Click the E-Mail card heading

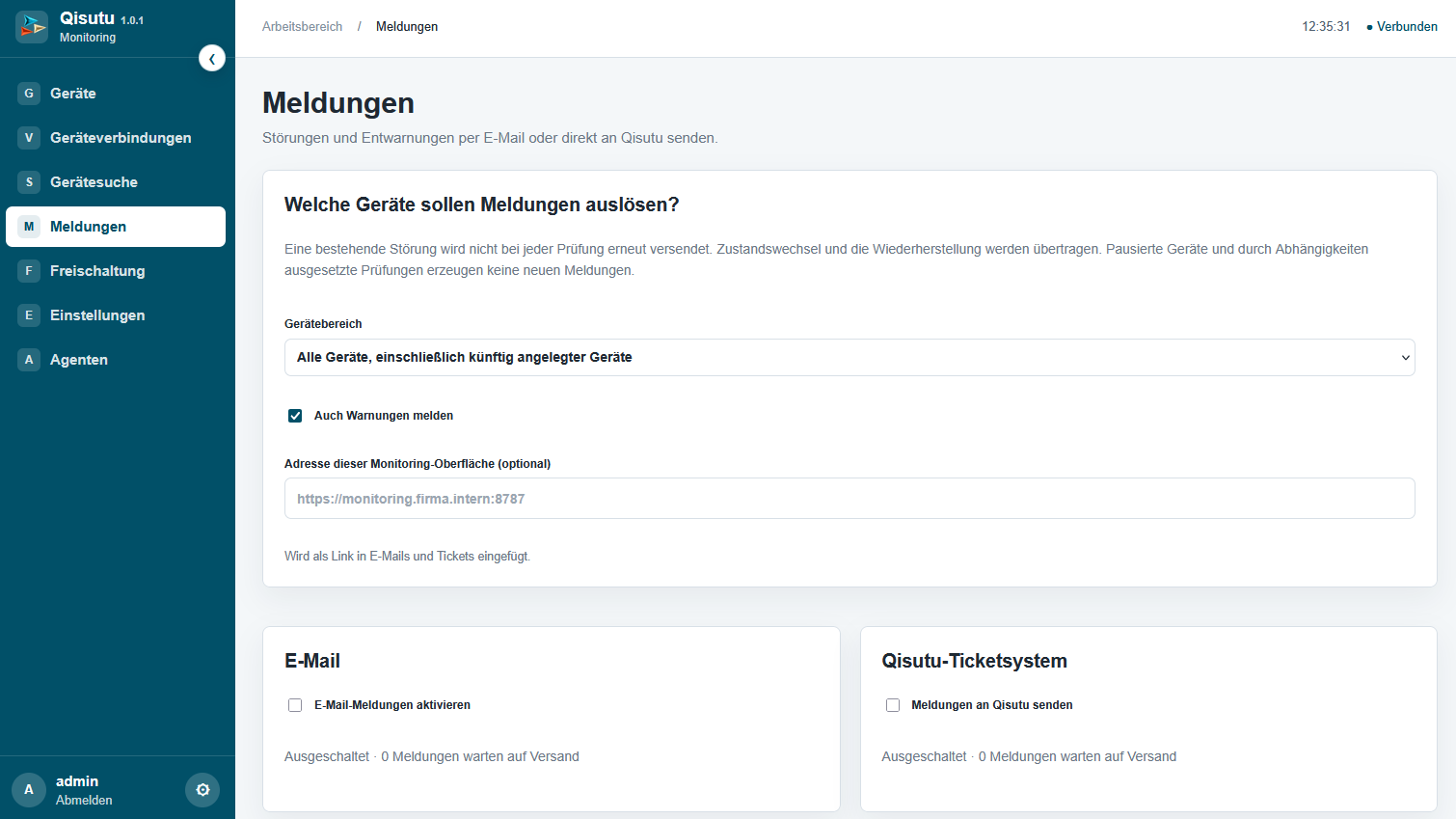[312, 661]
